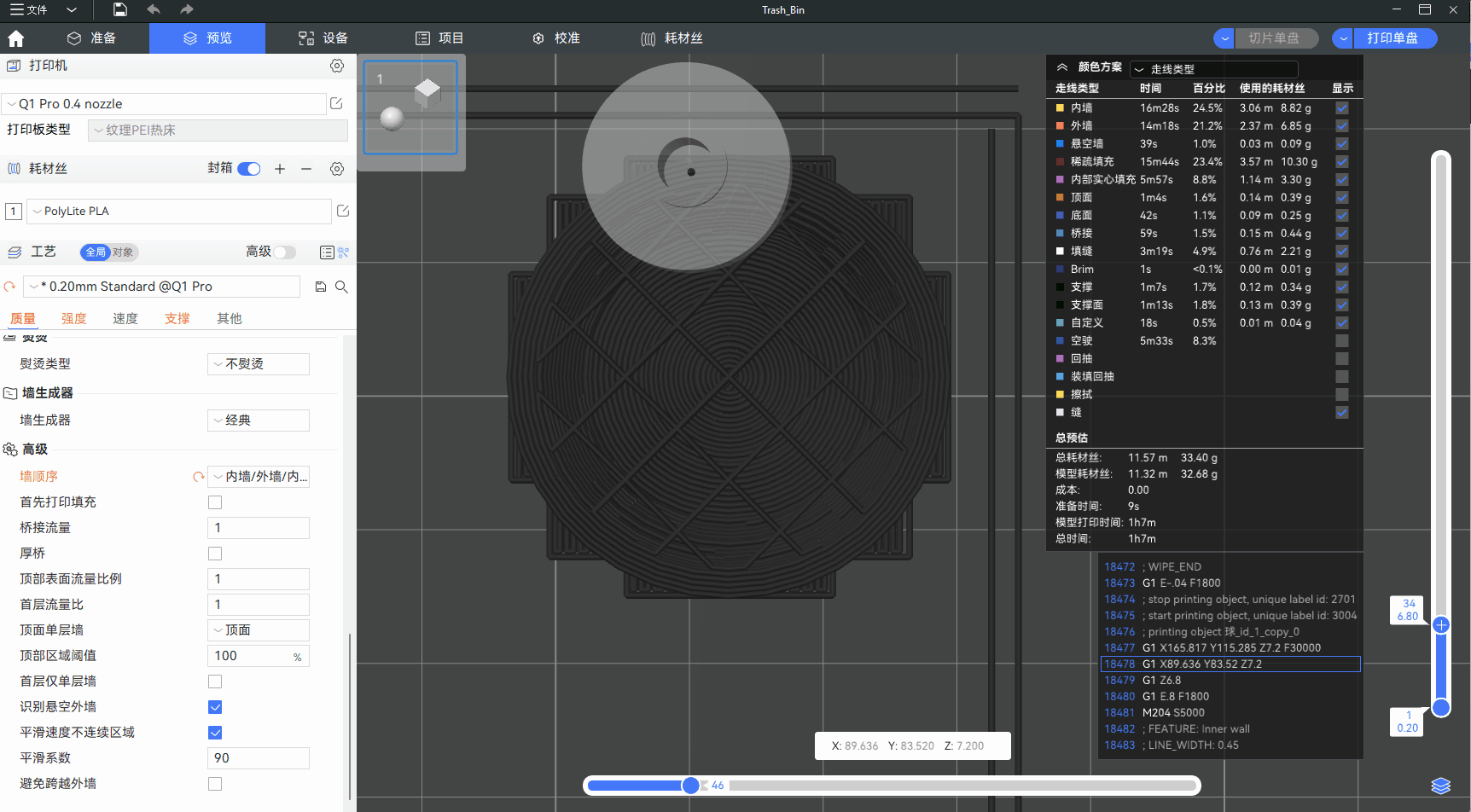1471x812 pixels.
Task: Expand the 颜色方案 走线类型 dropdown
Action: click(1213, 69)
